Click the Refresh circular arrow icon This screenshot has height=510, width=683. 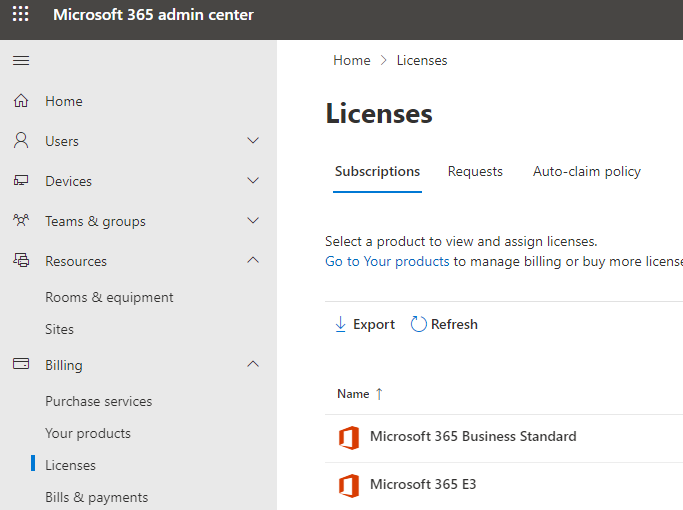tap(418, 324)
